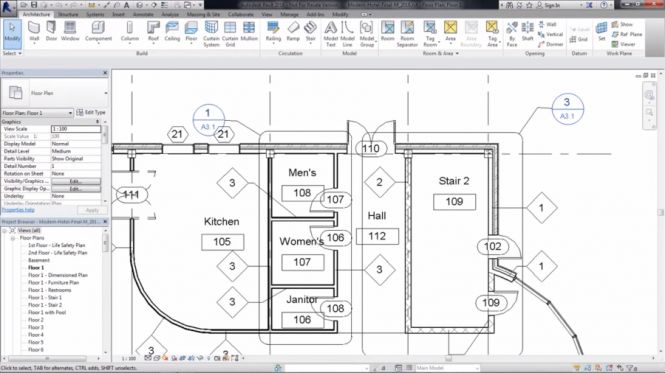This screenshot has height=373, width=665.
Task: Collapse the Floor Plans tree node
Action: tap(13, 238)
